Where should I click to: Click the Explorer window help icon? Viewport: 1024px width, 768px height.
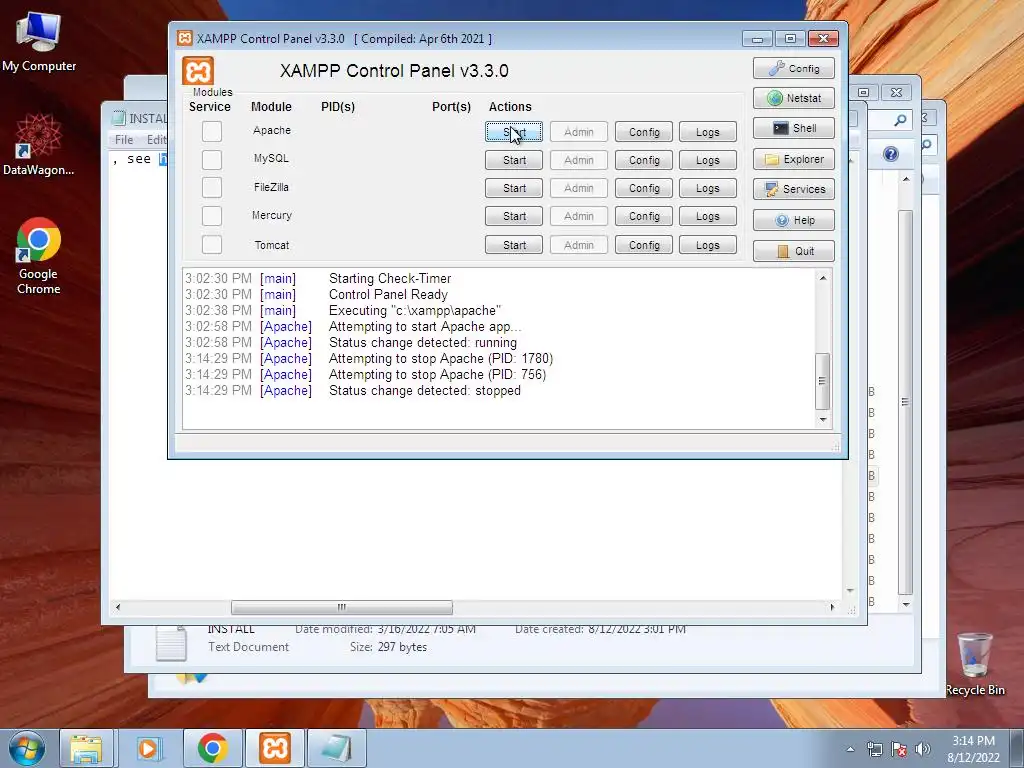tap(890, 154)
